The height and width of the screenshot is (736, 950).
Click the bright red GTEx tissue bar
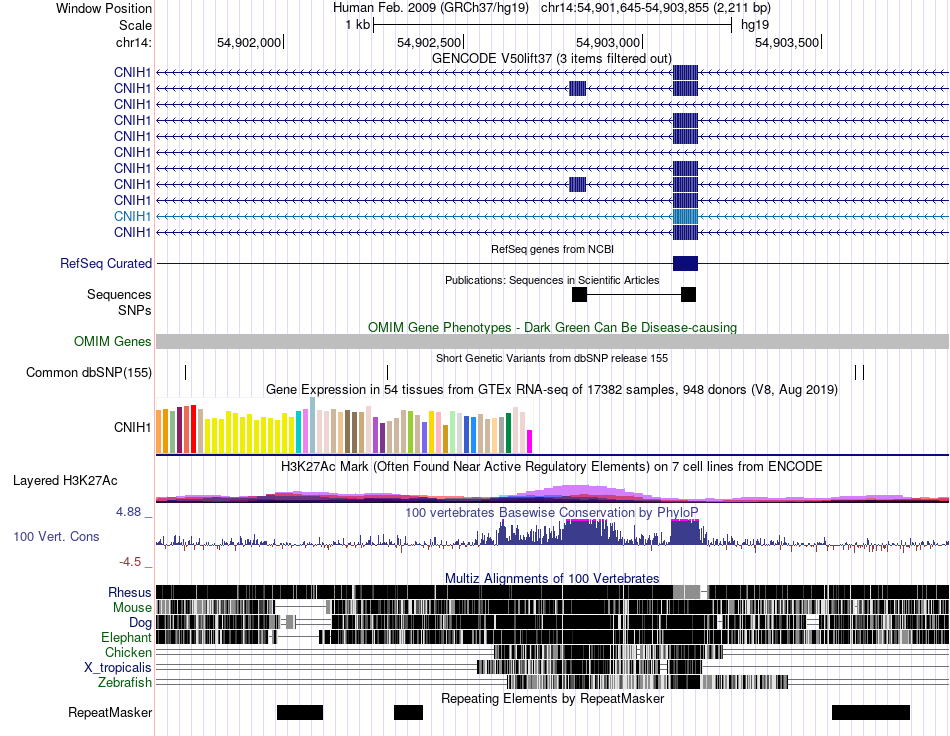(x=193, y=429)
